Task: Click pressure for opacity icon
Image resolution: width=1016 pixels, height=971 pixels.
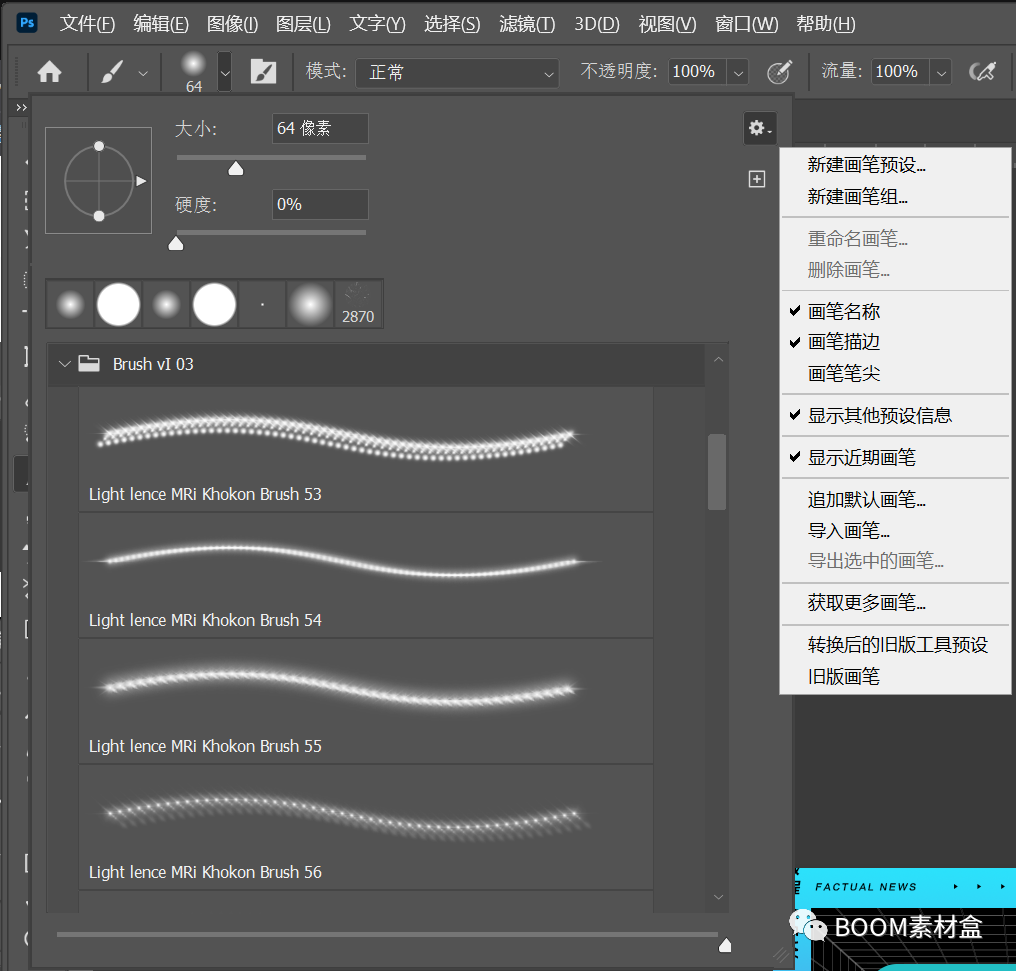Action: point(779,72)
